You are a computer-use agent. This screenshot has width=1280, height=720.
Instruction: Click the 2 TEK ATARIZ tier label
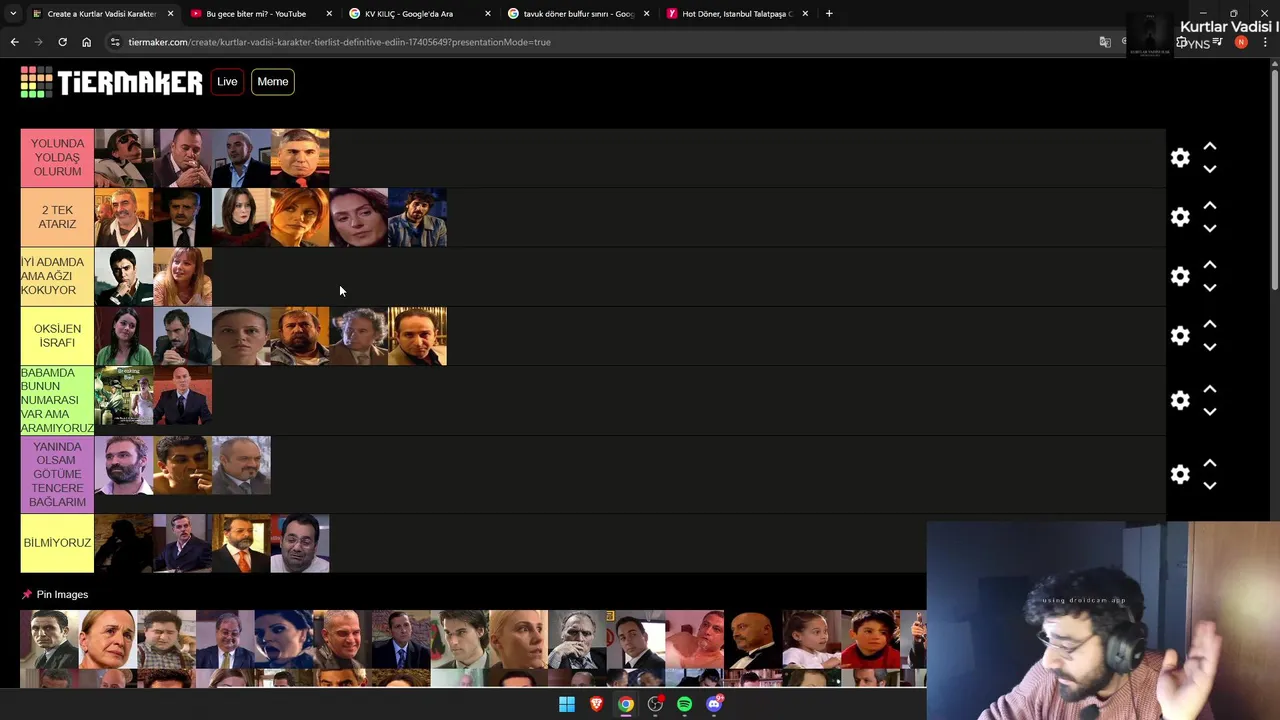[x=57, y=217]
